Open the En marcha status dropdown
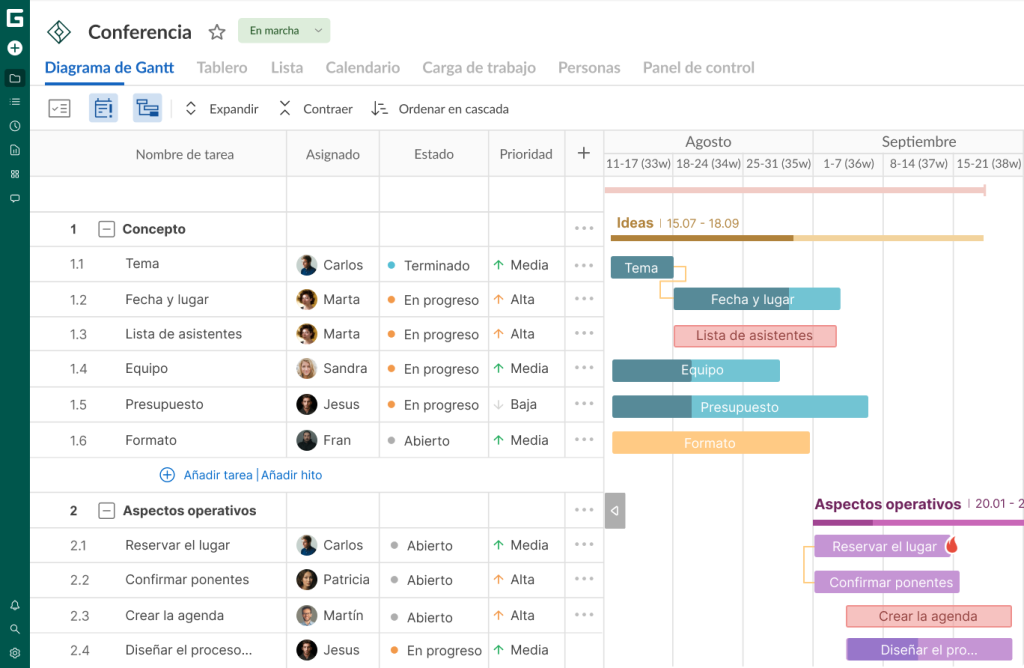Viewport: 1024px width, 668px height. [x=284, y=31]
